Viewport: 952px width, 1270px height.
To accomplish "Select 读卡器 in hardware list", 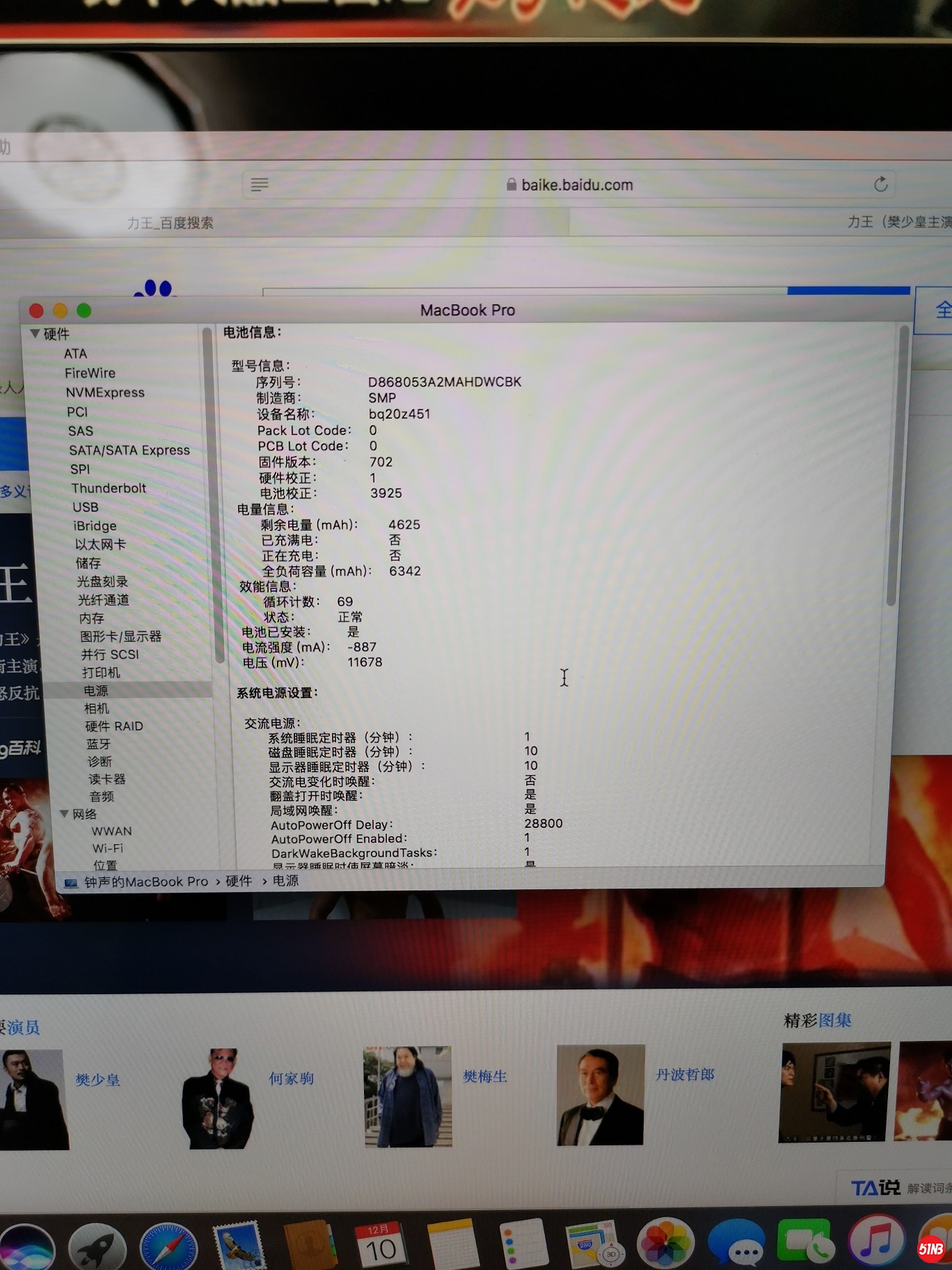I will pyautogui.click(x=107, y=779).
